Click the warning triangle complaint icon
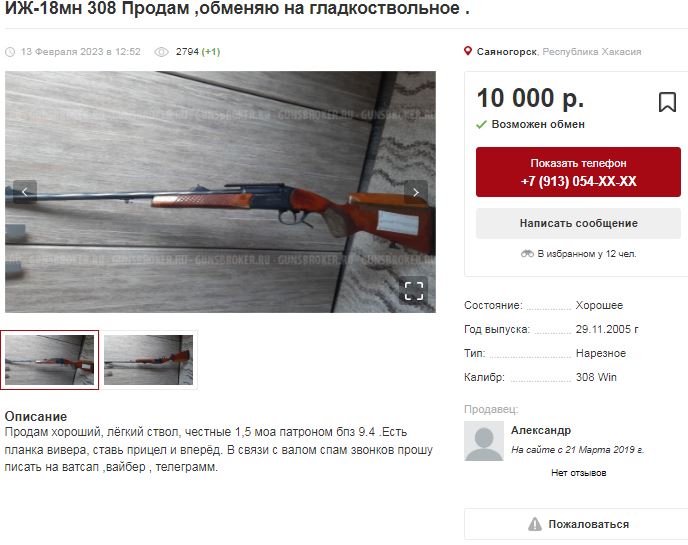The height and width of the screenshot is (545, 688). 535,524
